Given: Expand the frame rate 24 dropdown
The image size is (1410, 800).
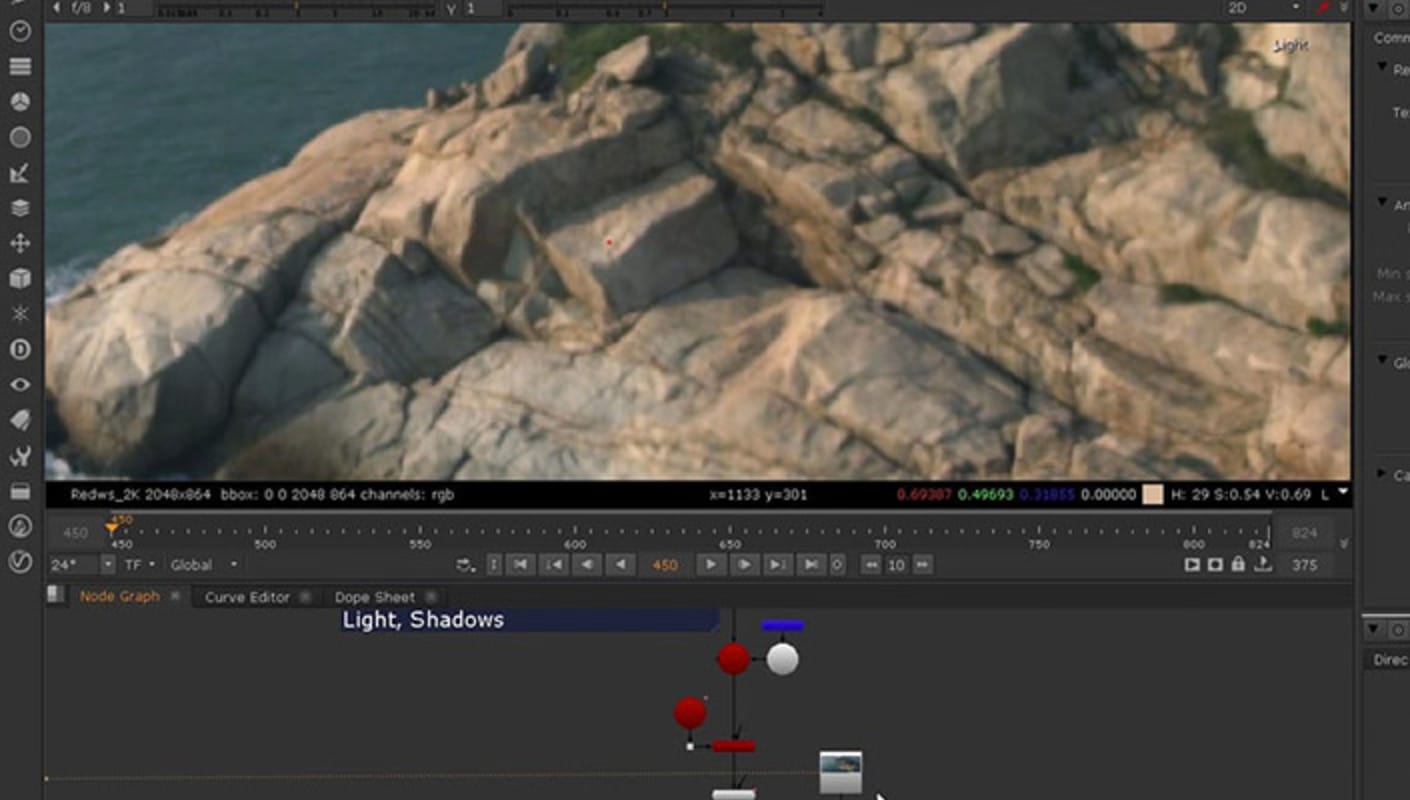Looking at the screenshot, I should [108, 565].
